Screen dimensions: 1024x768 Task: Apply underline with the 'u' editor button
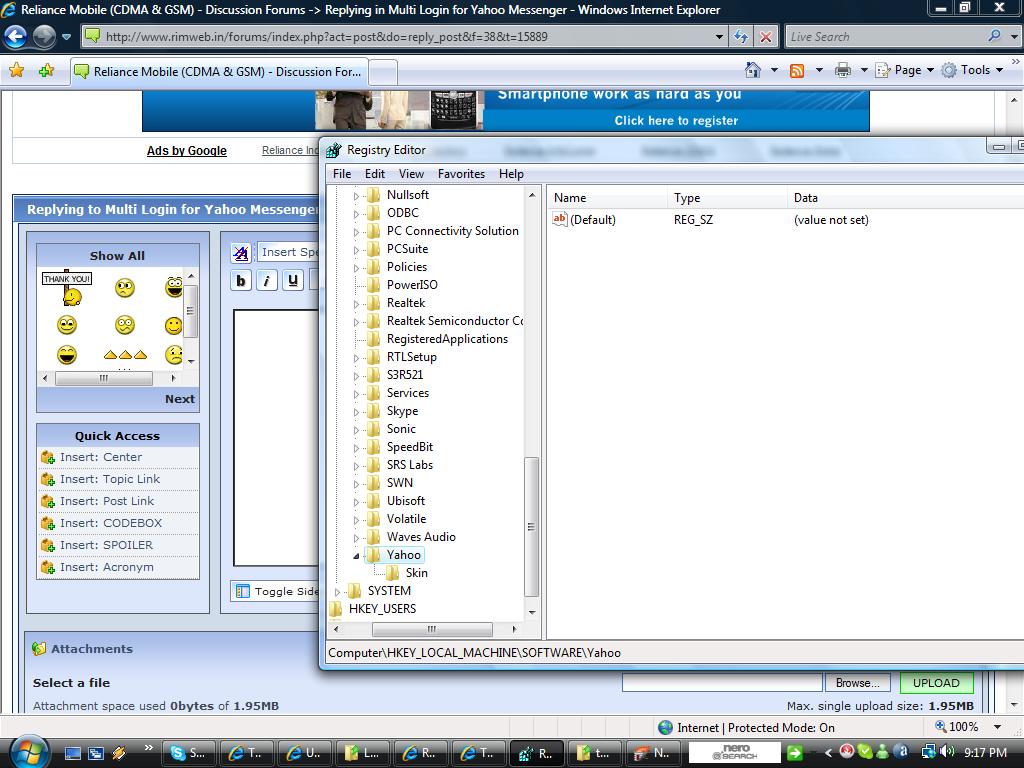pos(293,281)
